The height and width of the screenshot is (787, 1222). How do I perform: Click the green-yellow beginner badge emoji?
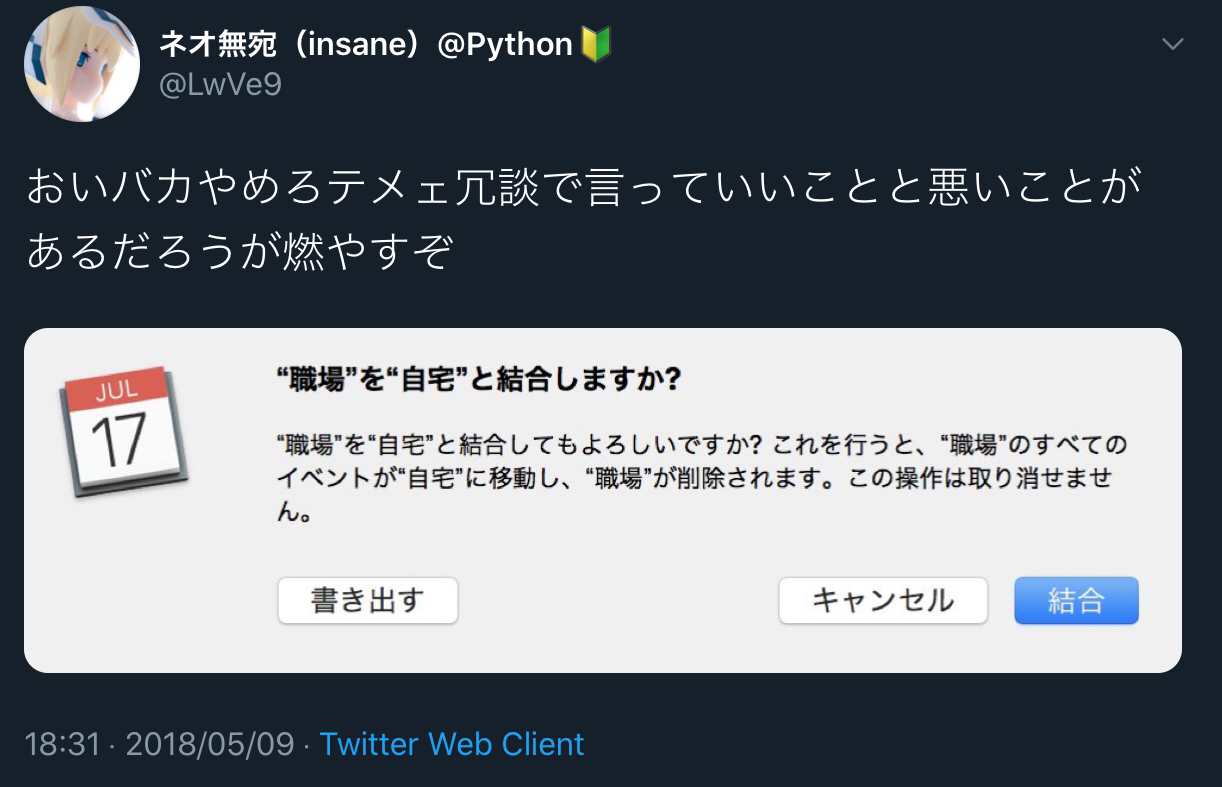tap(595, 44)
